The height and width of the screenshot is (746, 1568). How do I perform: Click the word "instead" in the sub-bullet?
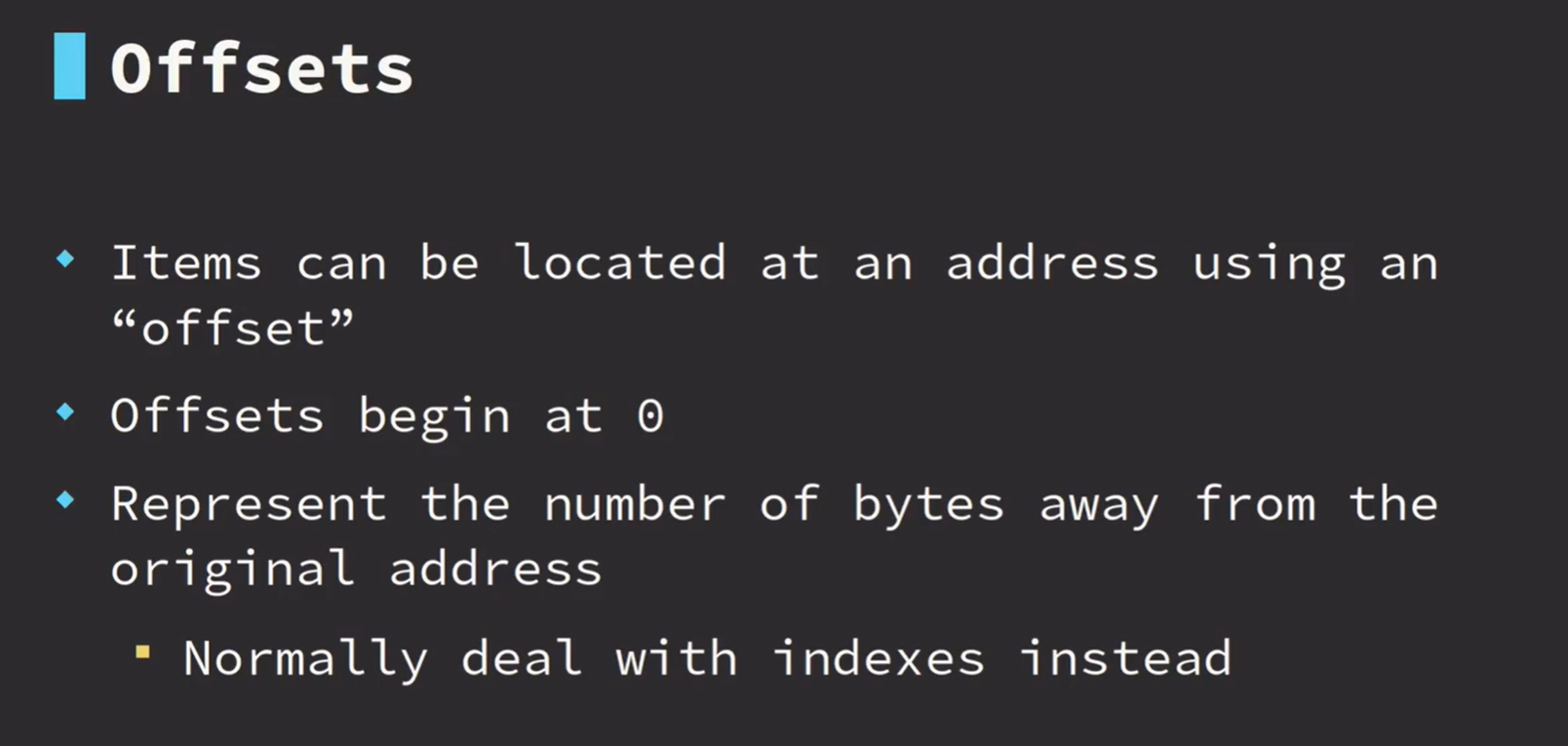[x=1126, y=658]
